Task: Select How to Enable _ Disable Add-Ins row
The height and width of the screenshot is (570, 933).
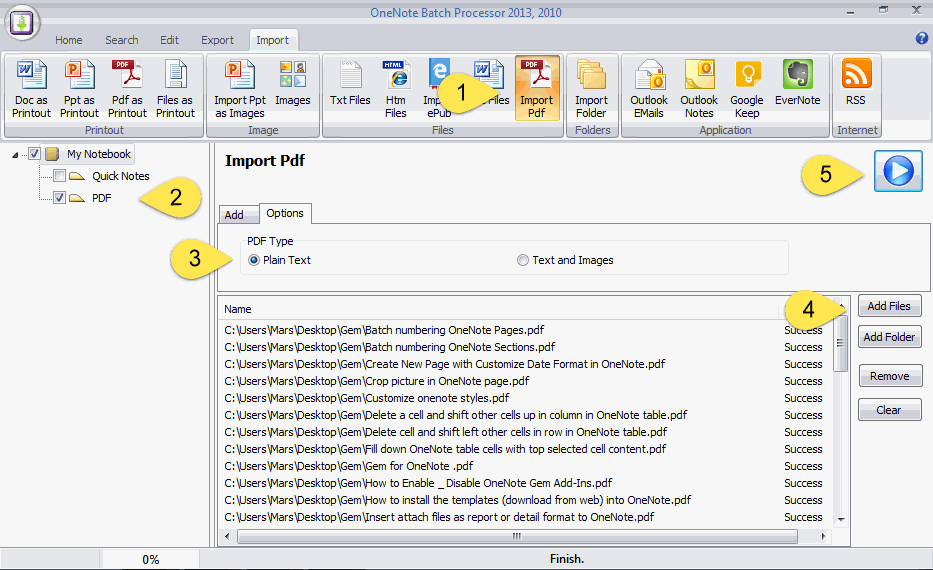Action: coord(525,483)
